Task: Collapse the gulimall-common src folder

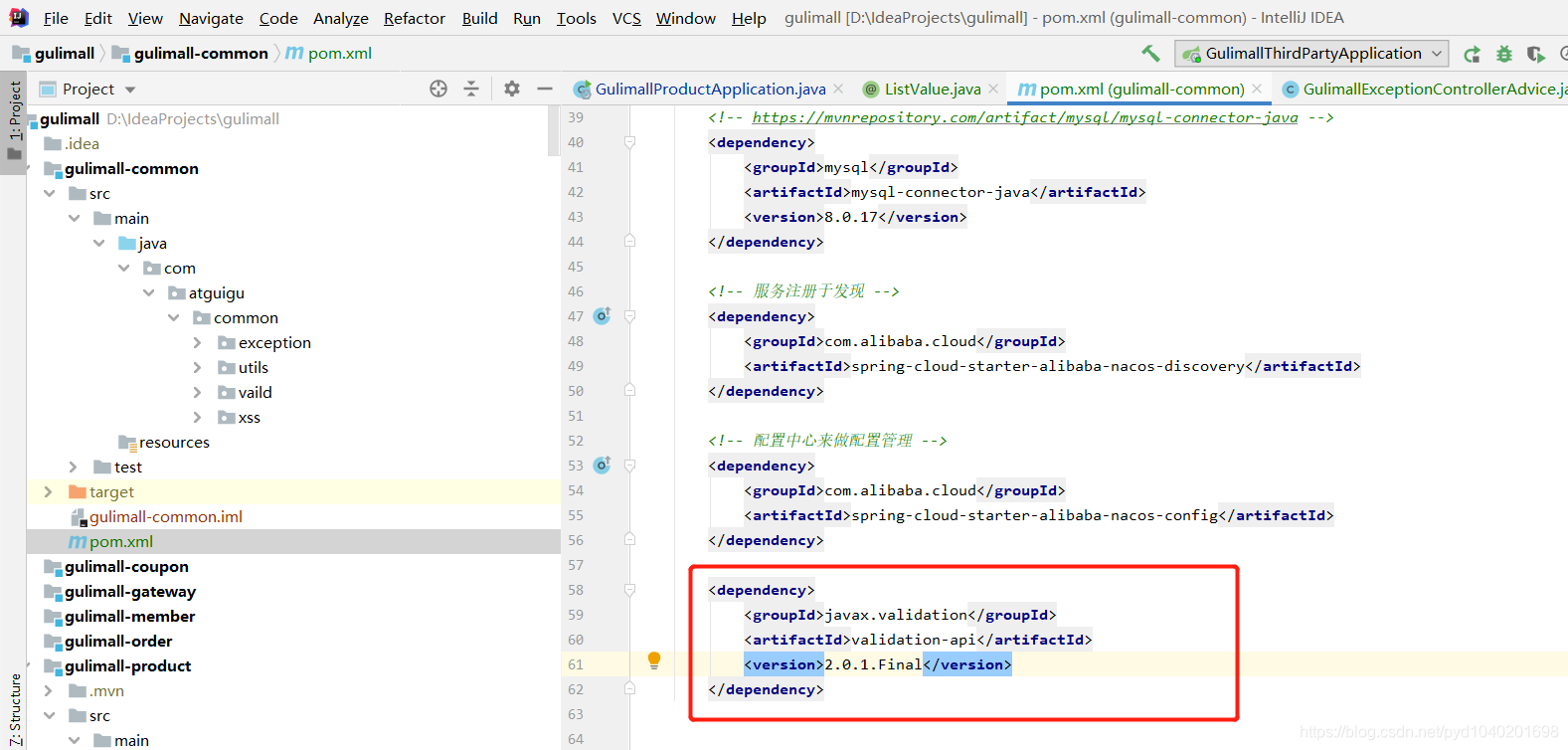Action: (x=50, y=193)
